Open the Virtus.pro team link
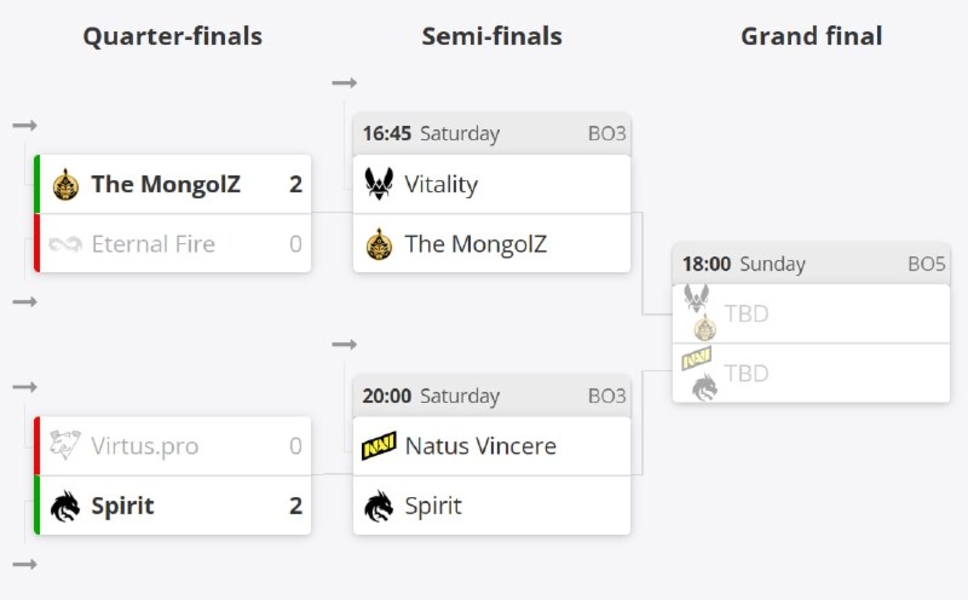 click(x=145, y=446)
